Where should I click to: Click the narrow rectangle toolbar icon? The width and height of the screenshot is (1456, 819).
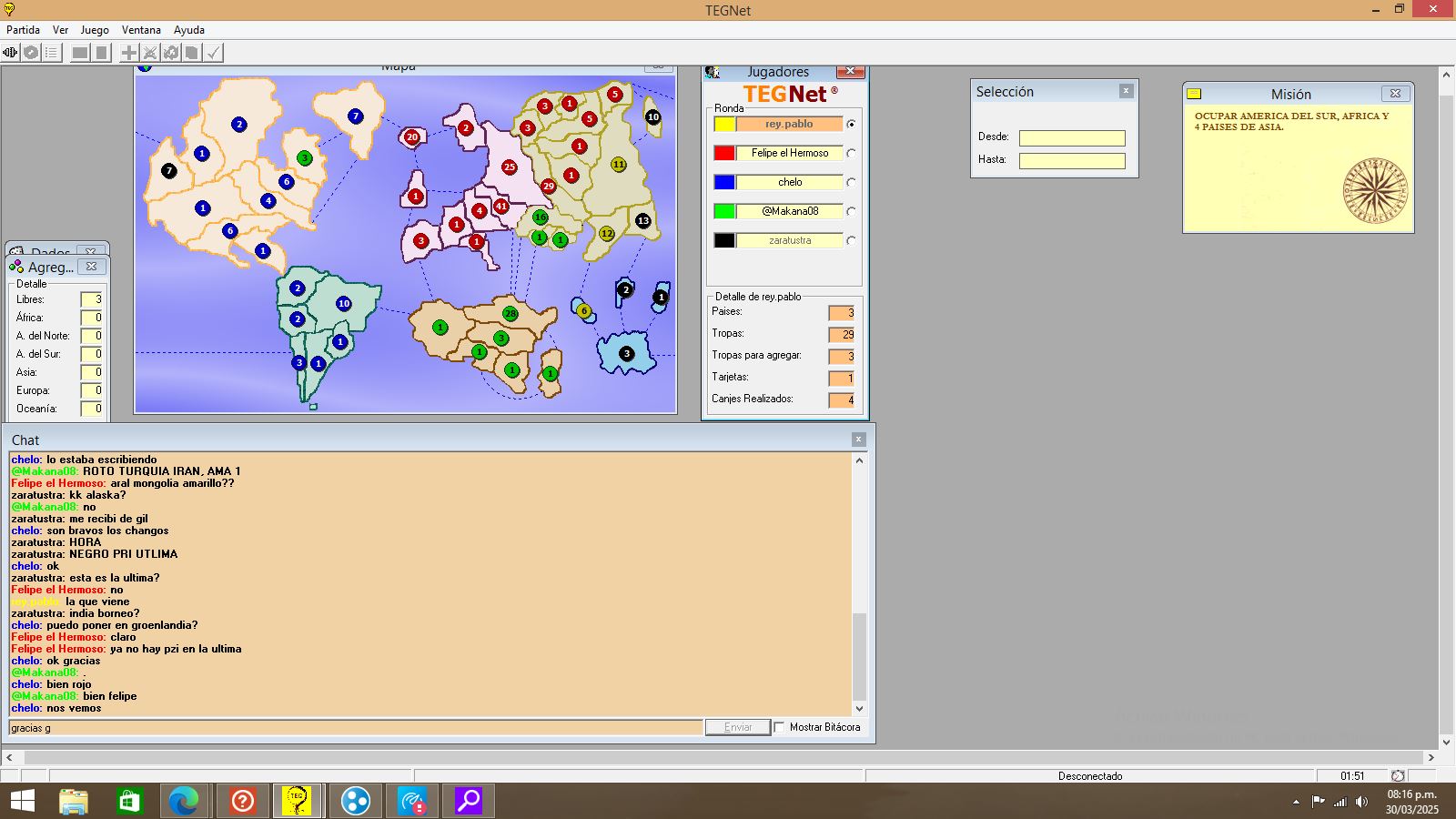tap(102, 53)
